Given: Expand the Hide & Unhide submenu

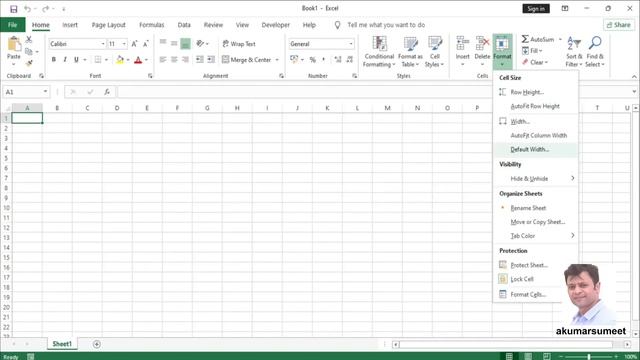Looking at the screenshot, I should pyautogui.click(x=536, y=178).
